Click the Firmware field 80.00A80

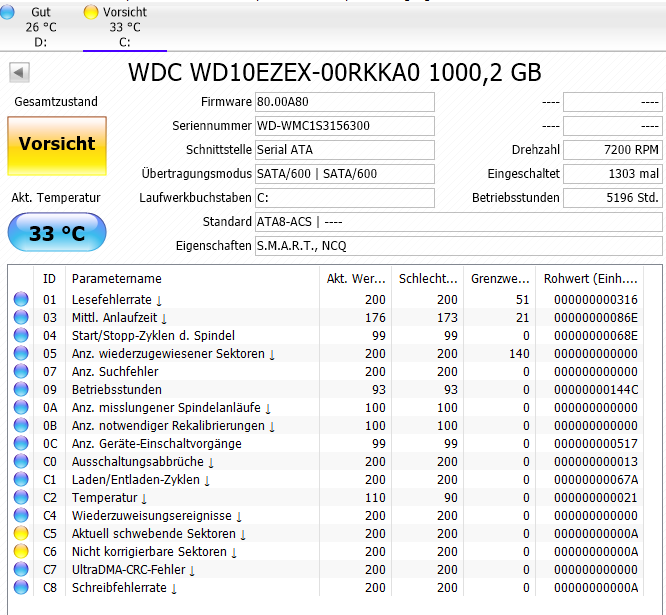pyautogui.click(x=344, y=102)
